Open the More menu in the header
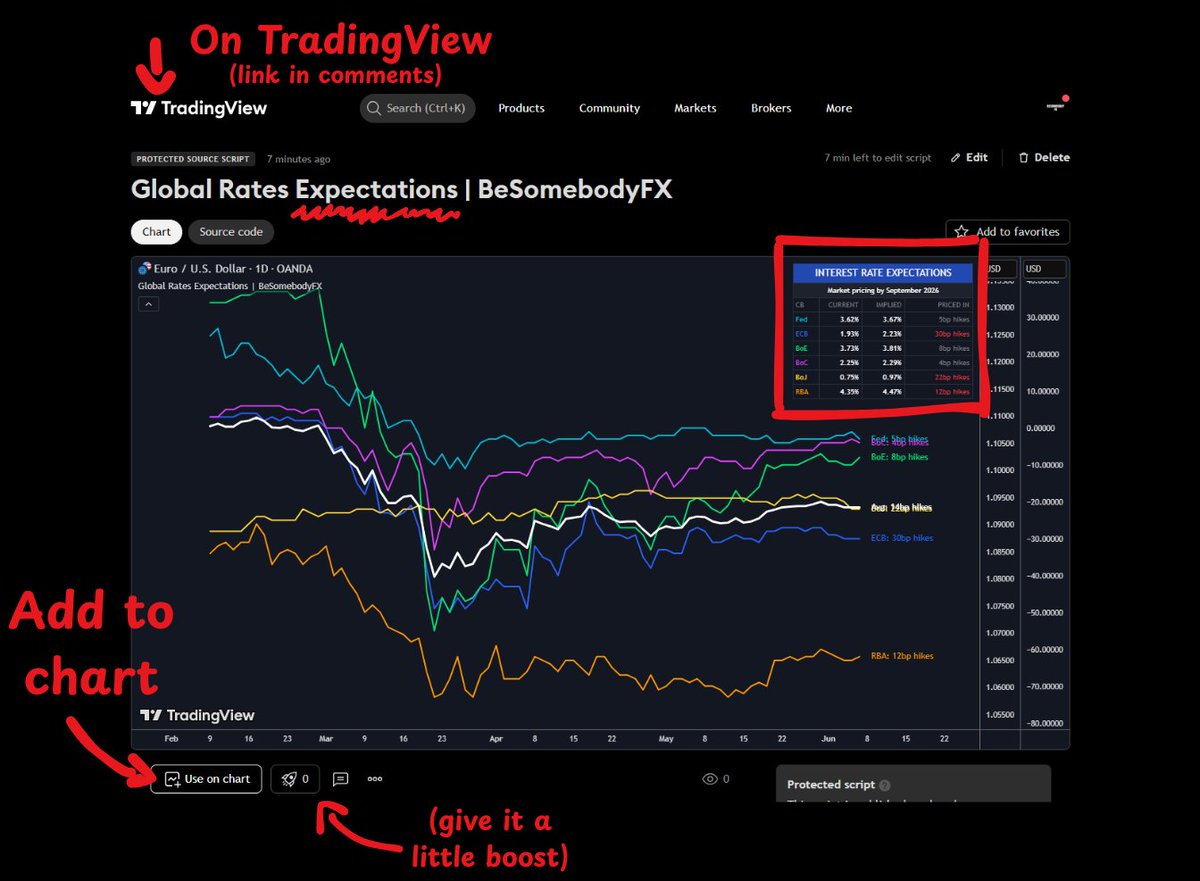 pos(839,108)
